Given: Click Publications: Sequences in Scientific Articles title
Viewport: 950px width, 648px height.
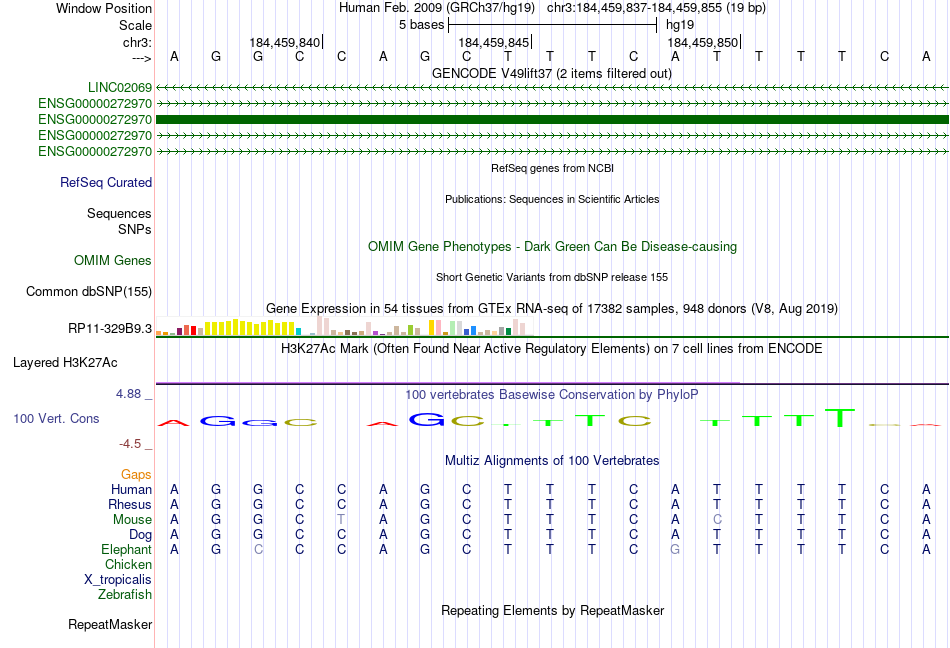Looking at the screenshot, I should pos(552,199).
